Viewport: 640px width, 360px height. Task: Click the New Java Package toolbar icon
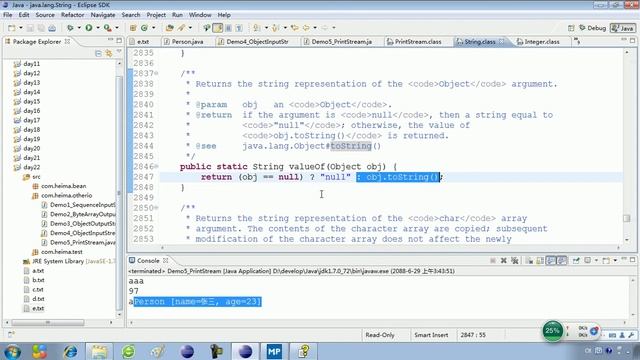[x=133, y=28]
